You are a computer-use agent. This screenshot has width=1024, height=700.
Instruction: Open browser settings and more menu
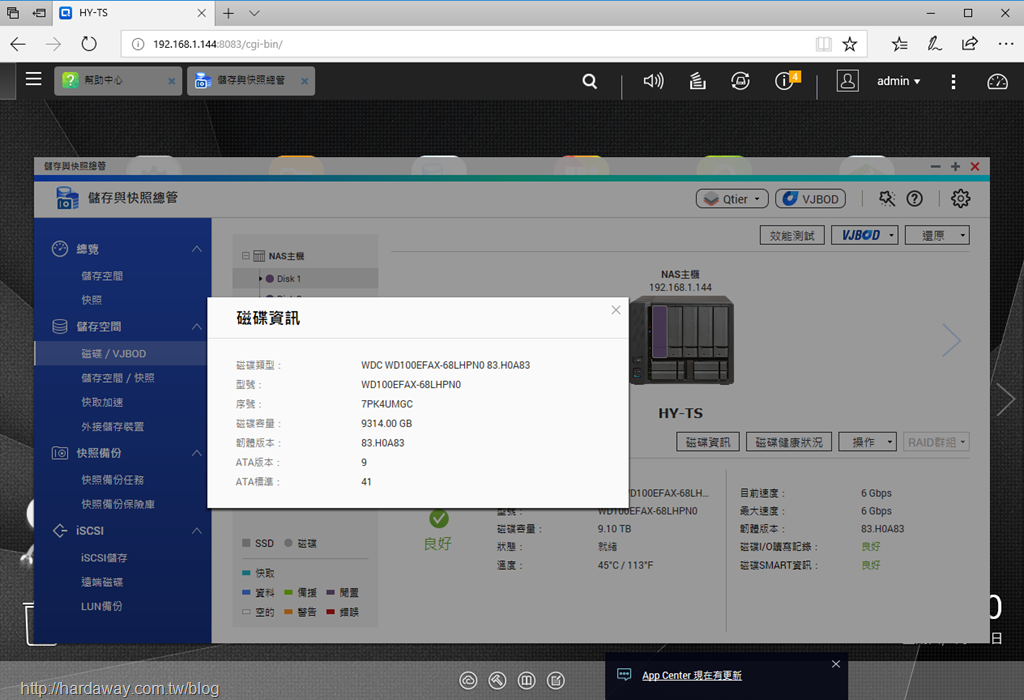(1006, 44)
